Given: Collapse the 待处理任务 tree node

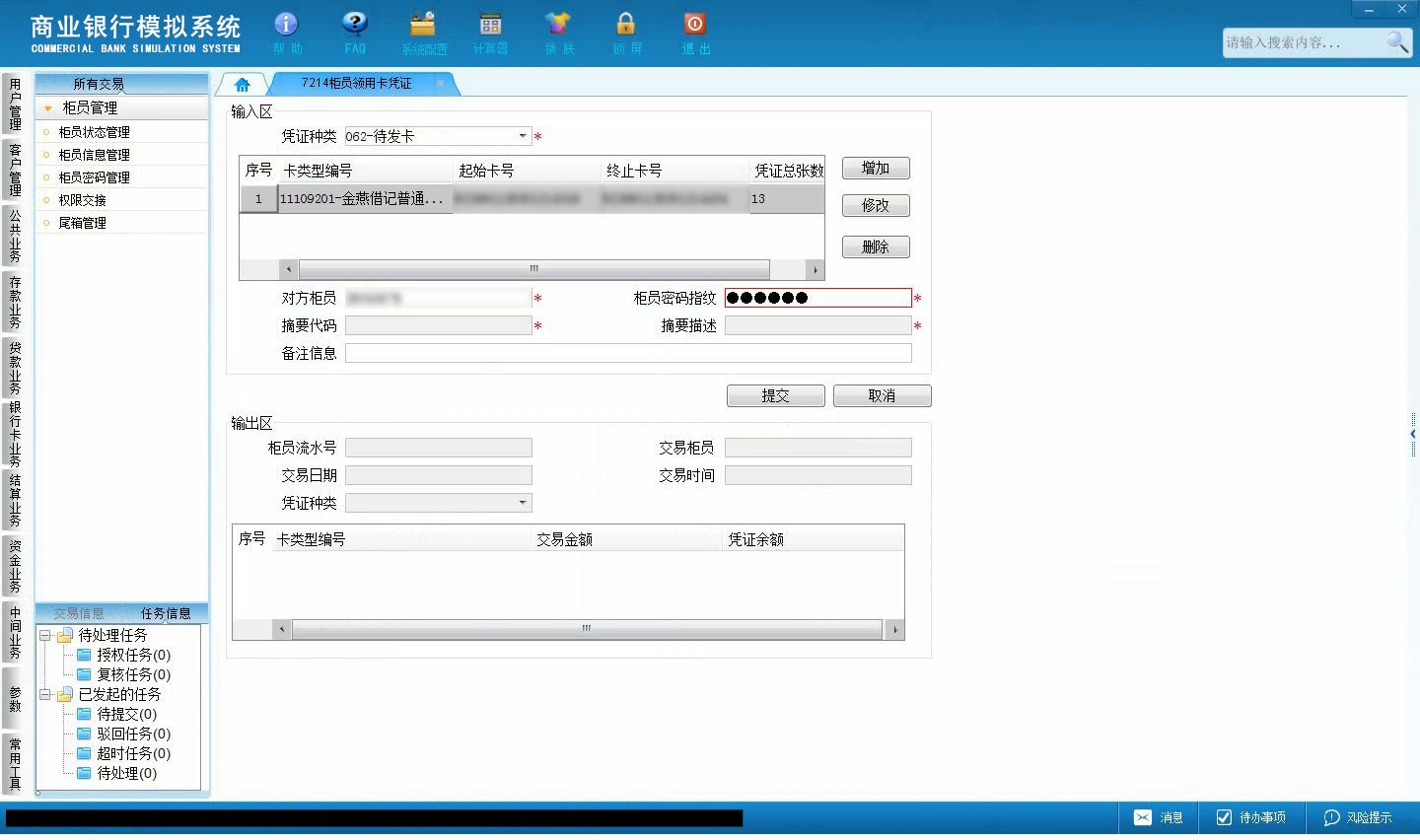Looking at the screenshot, I should pos(45,635).
